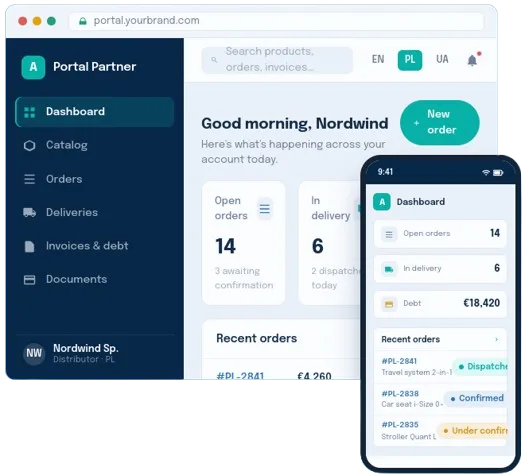Switch language to EN
525x475 pixels.
click(x=378, y=60)
